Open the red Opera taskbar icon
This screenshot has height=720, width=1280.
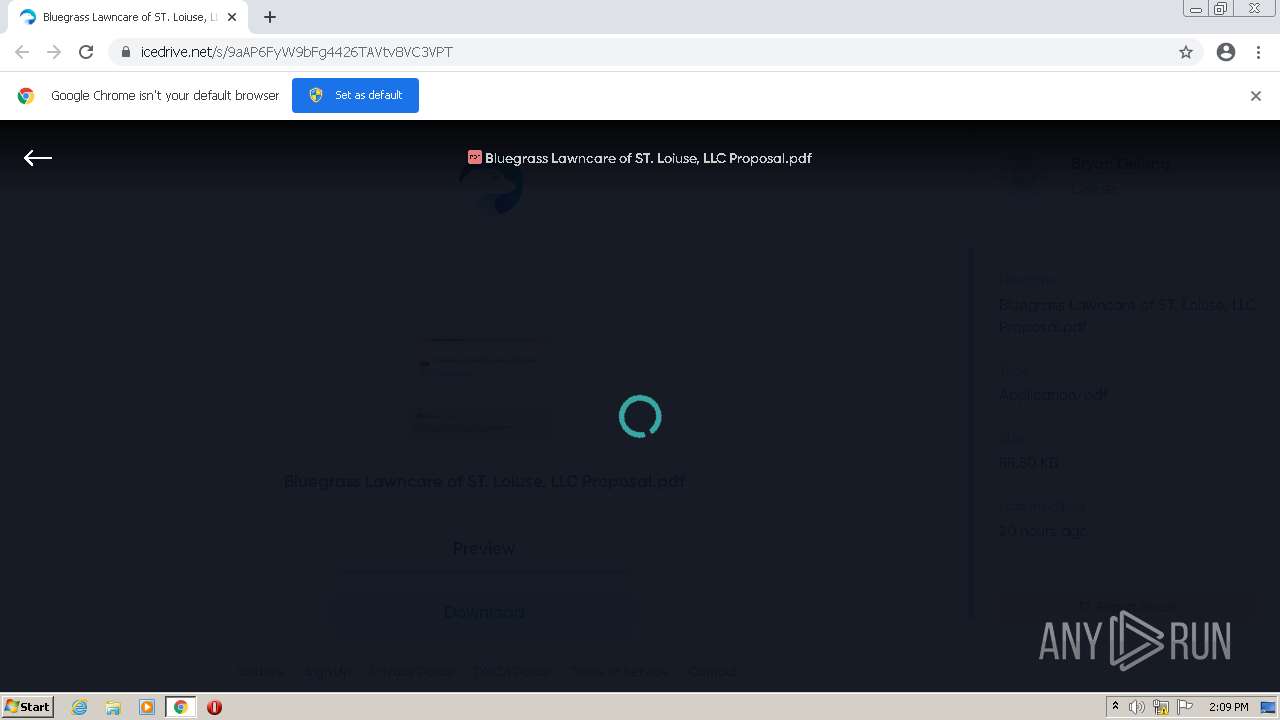coord(214,707)
